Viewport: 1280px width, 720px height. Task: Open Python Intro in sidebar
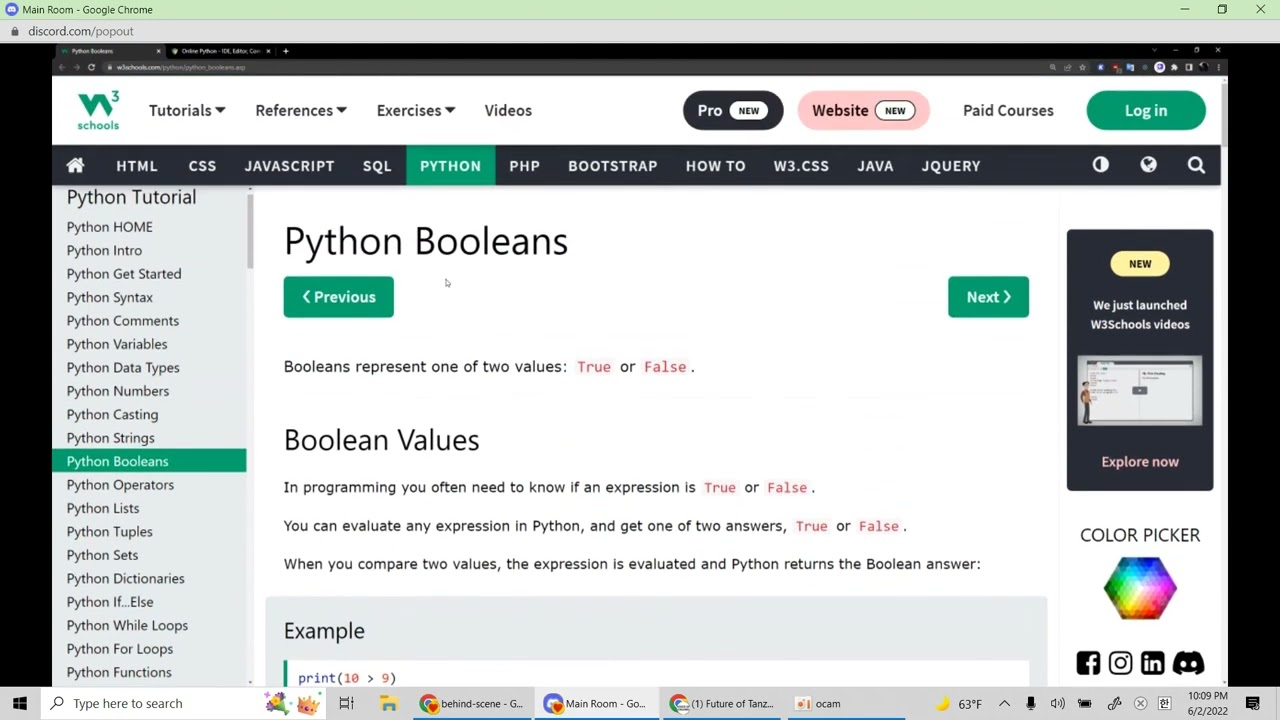[104, 250]
